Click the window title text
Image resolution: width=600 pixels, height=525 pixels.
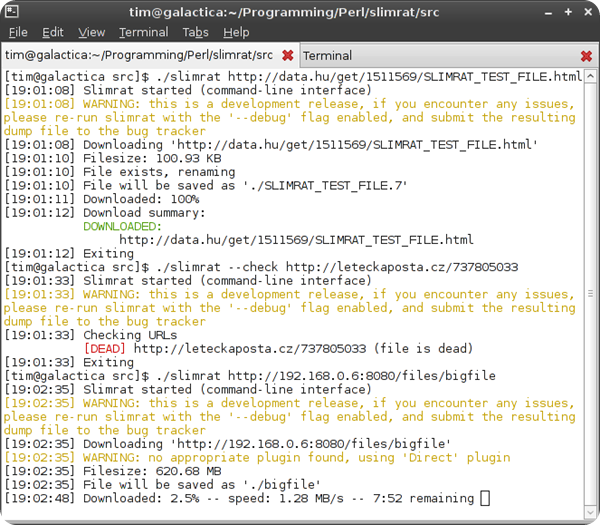[x=284, y=12]
